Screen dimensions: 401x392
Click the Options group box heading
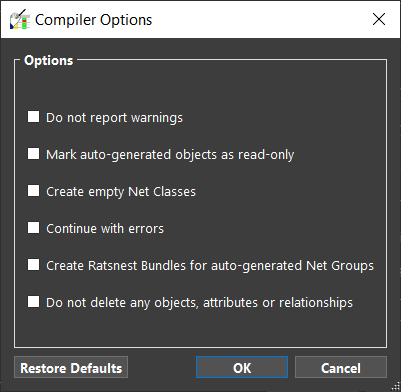(49, 60)
